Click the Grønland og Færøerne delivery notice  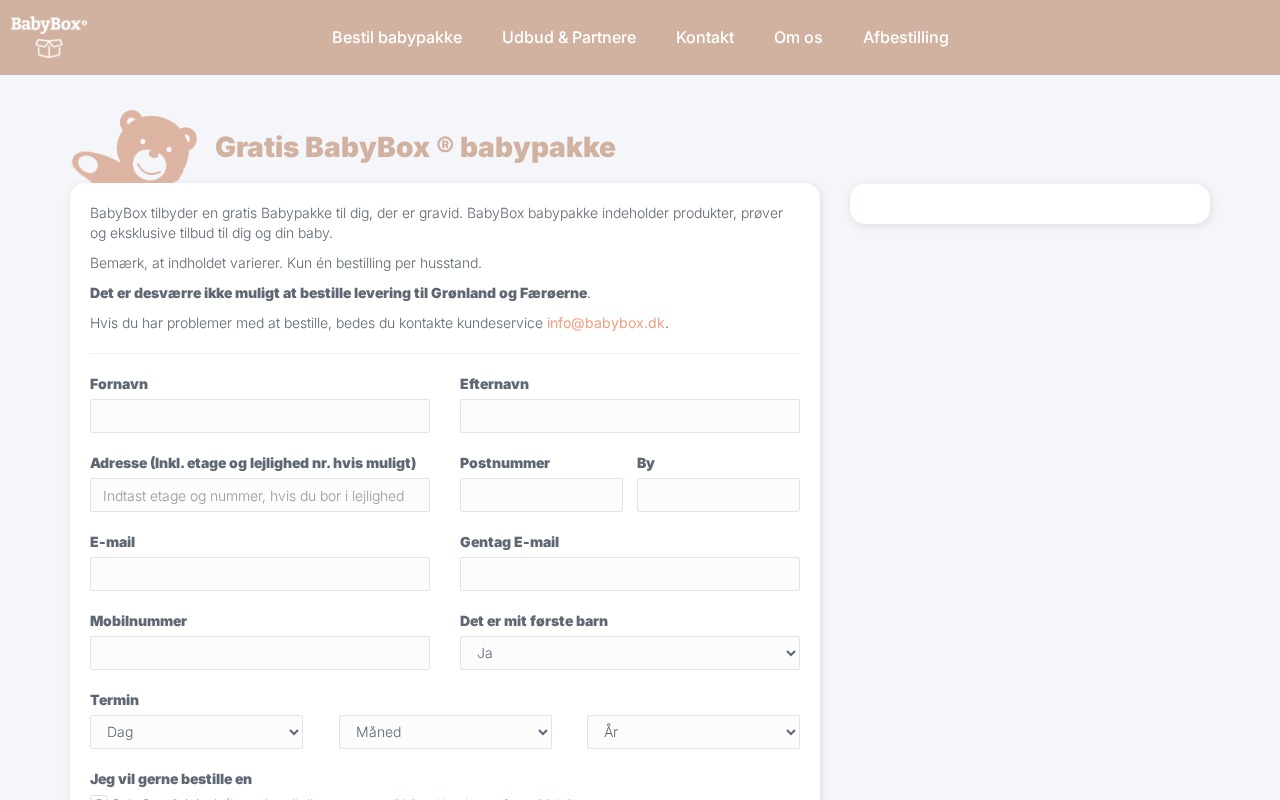(339, 293)
